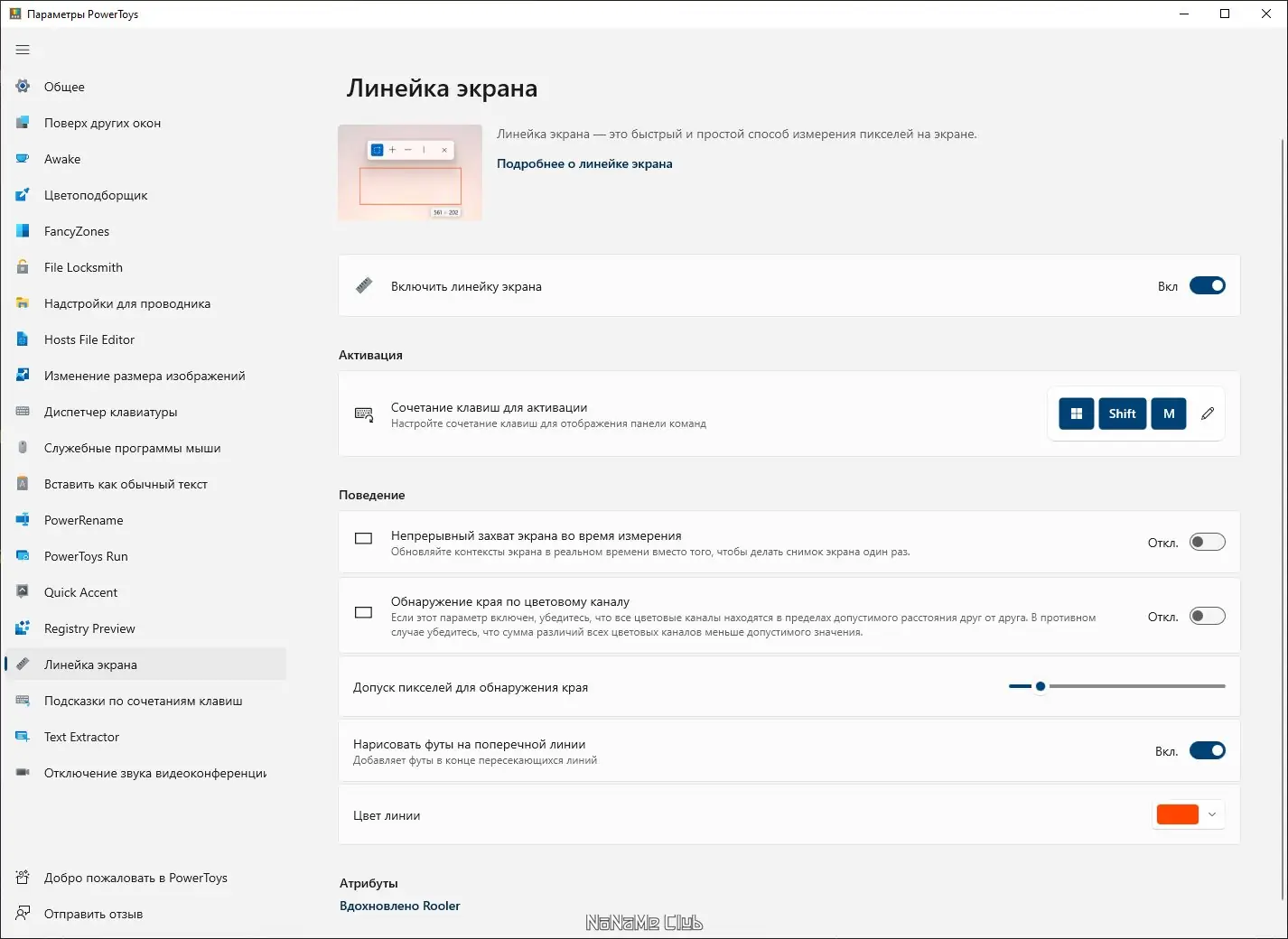Disable the Screen Ruler main toggle

click(1207, 286)
